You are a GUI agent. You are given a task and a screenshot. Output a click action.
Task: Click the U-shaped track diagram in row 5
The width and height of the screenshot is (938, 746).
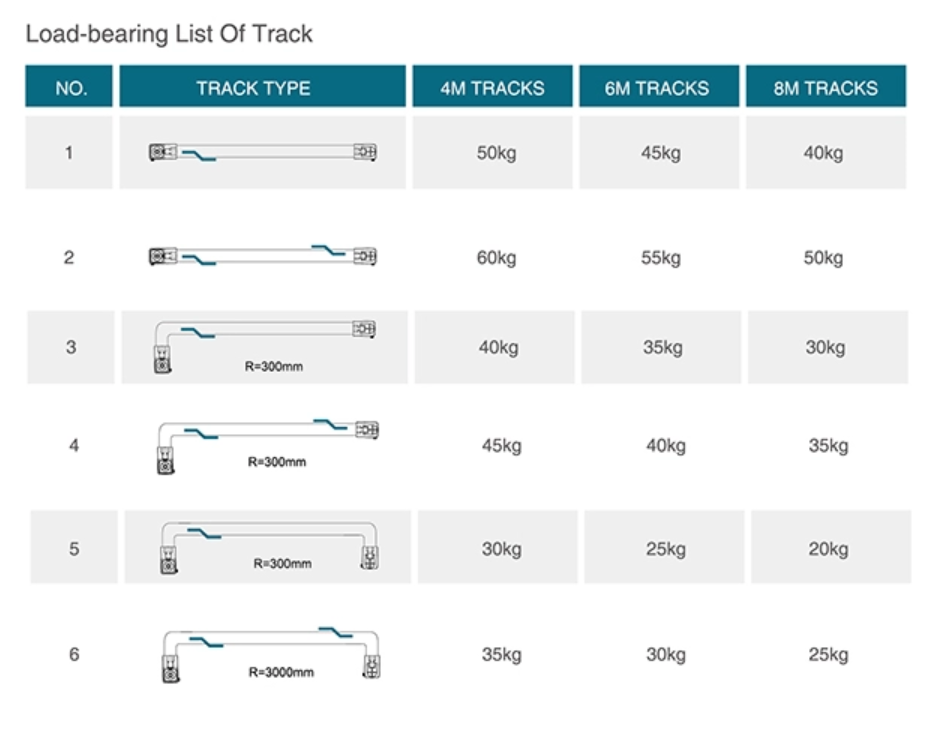coord(270,547)
